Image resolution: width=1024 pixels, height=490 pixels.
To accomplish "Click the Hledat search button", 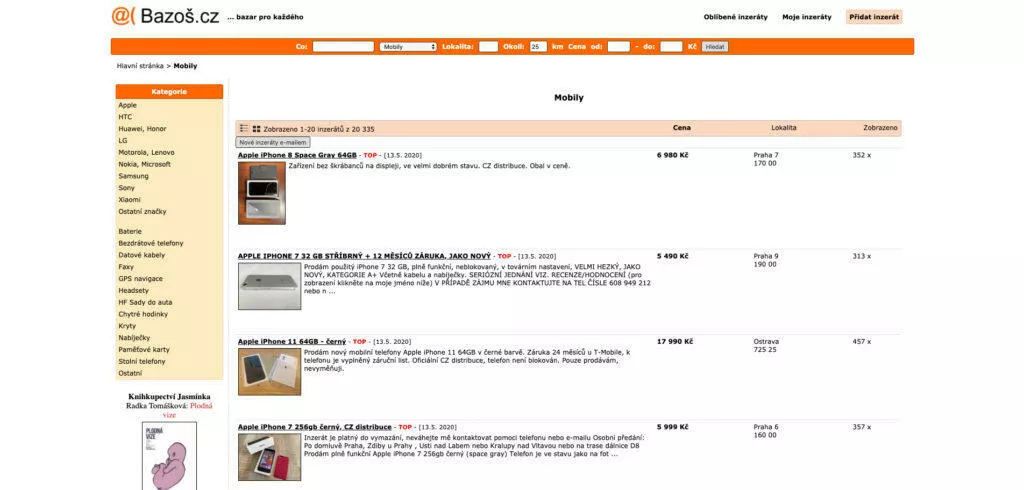I will click(715, 46).
